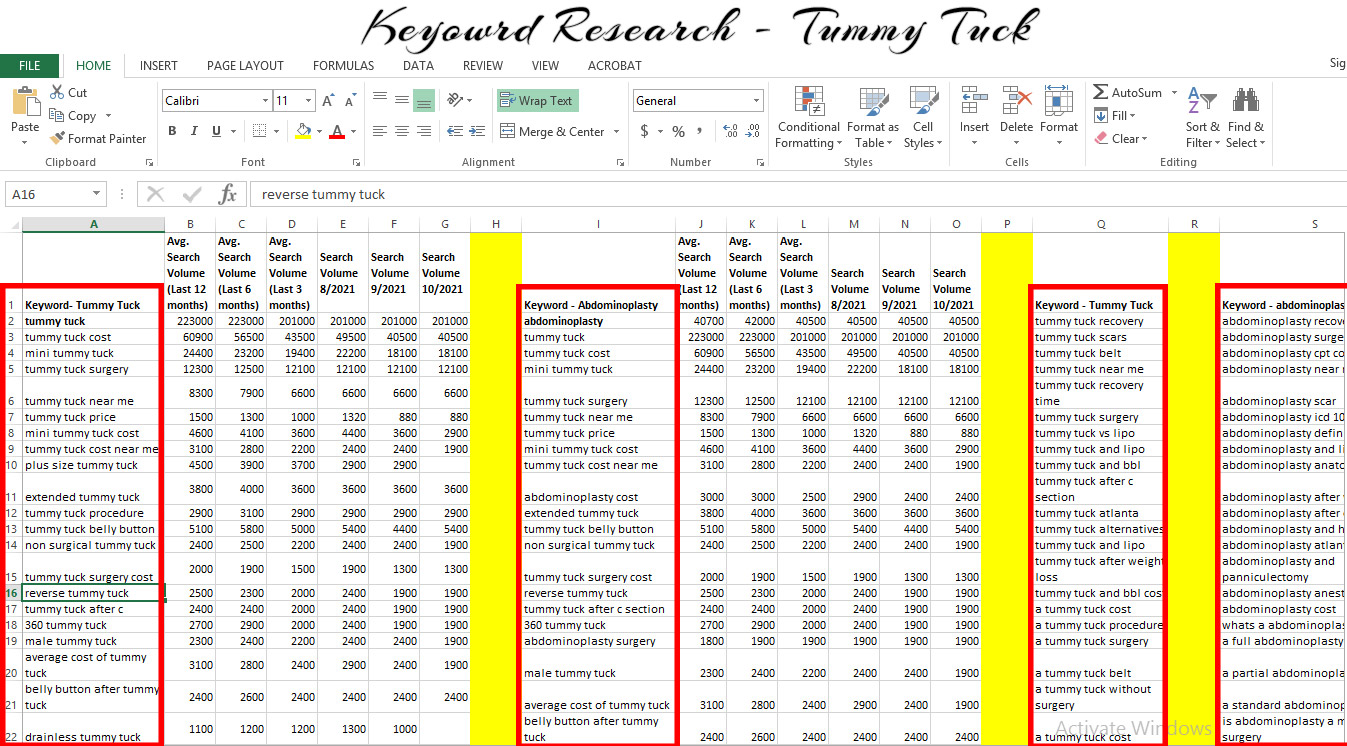1347x746 pixels.
Task: Open Clipboard group dialog launcher
Action: click(149, 162)
